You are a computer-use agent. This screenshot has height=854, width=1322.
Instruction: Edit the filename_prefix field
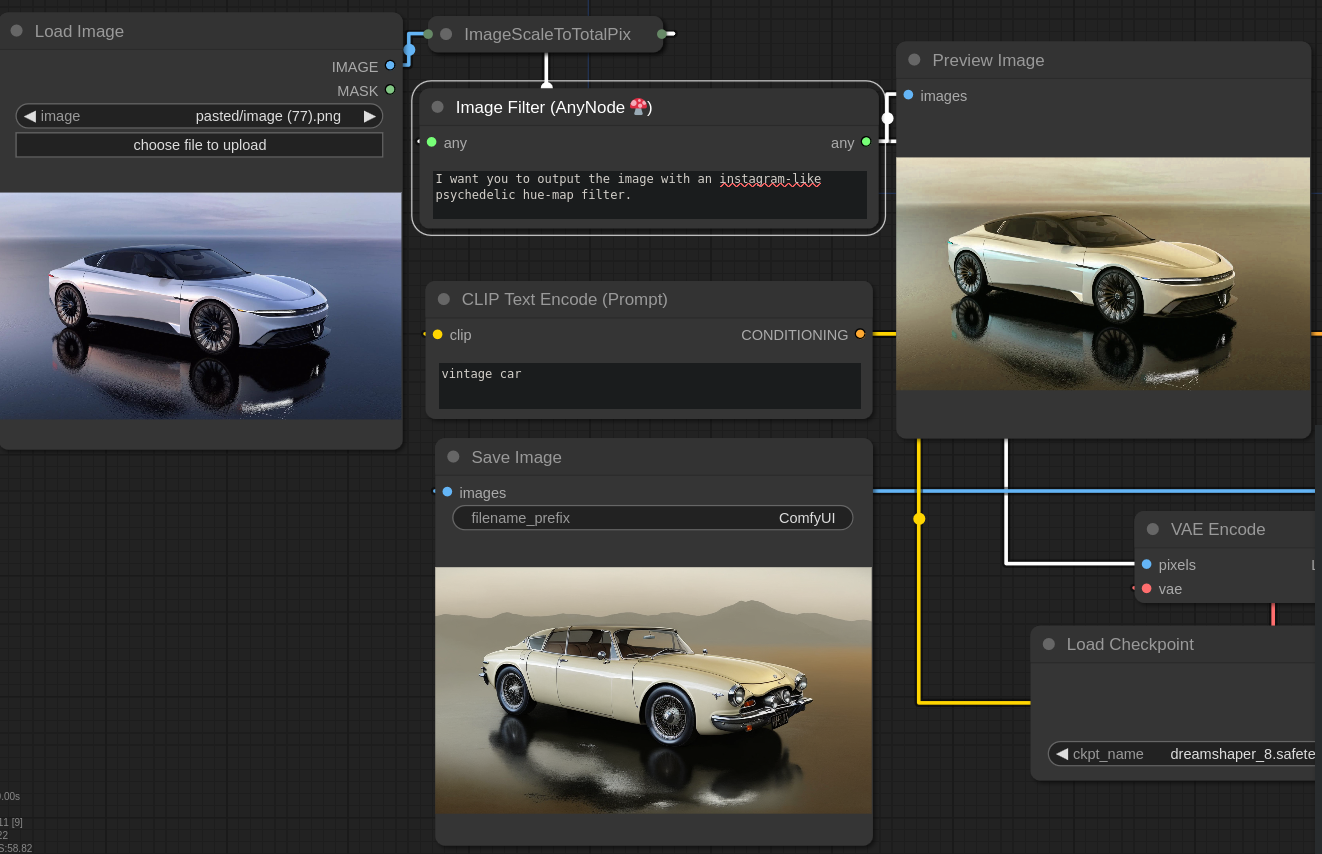click(x=652, y=518)
